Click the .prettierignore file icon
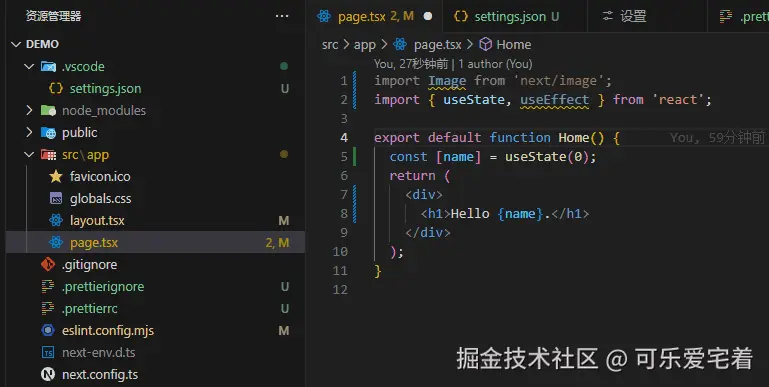Viewport: 769px width, 387px height. [48, 286]
